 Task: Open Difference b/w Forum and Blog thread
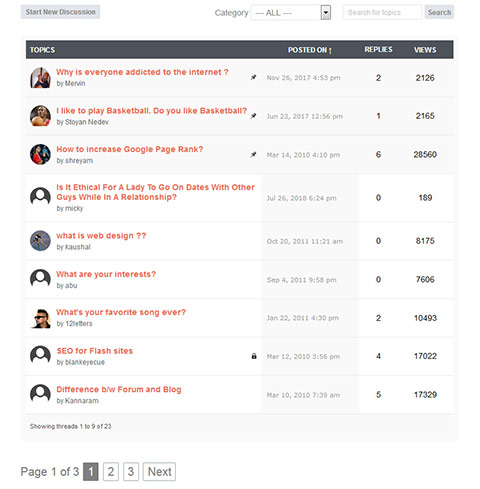click(119, 389)
